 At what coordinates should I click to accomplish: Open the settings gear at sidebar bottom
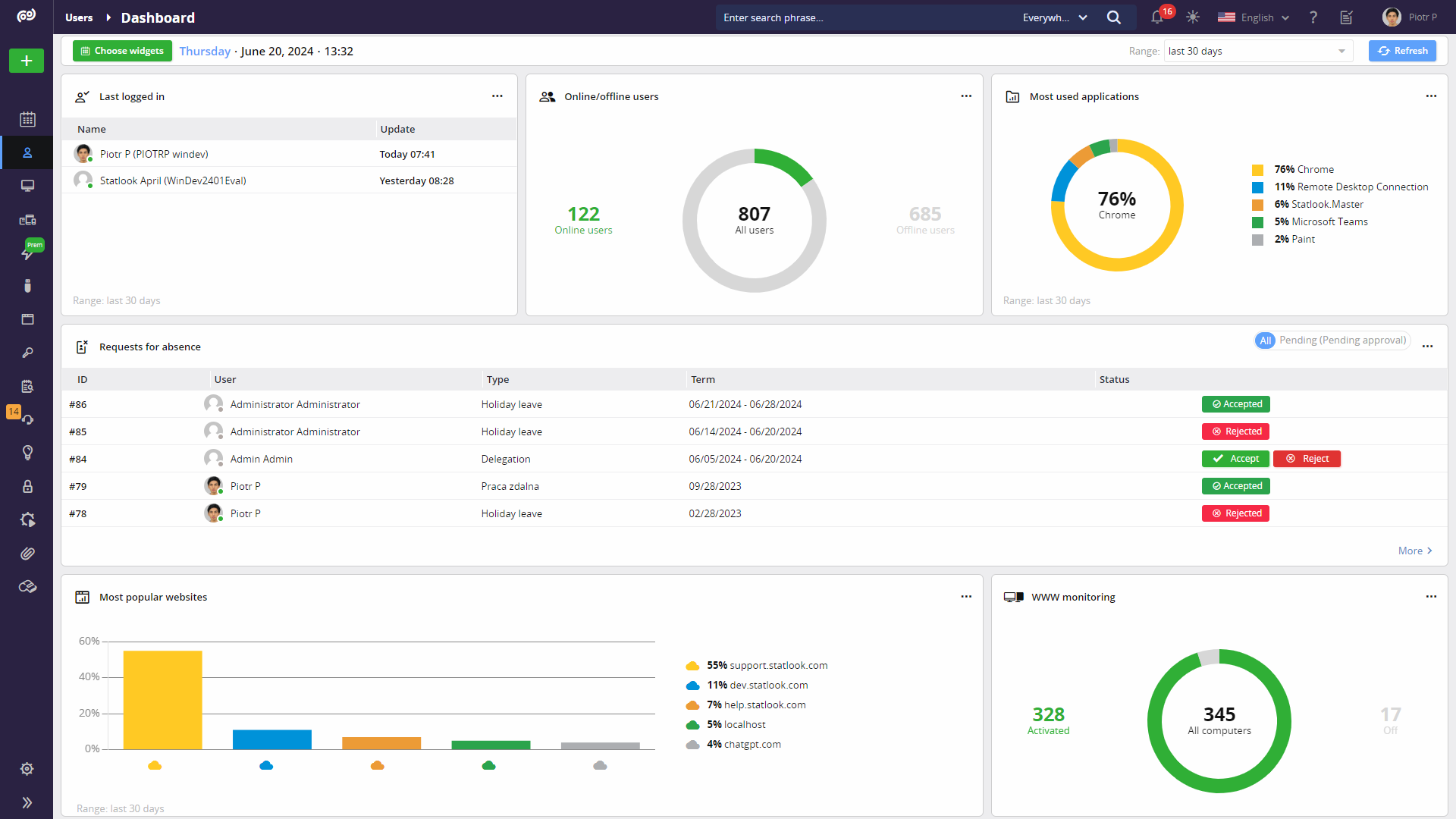27,769
